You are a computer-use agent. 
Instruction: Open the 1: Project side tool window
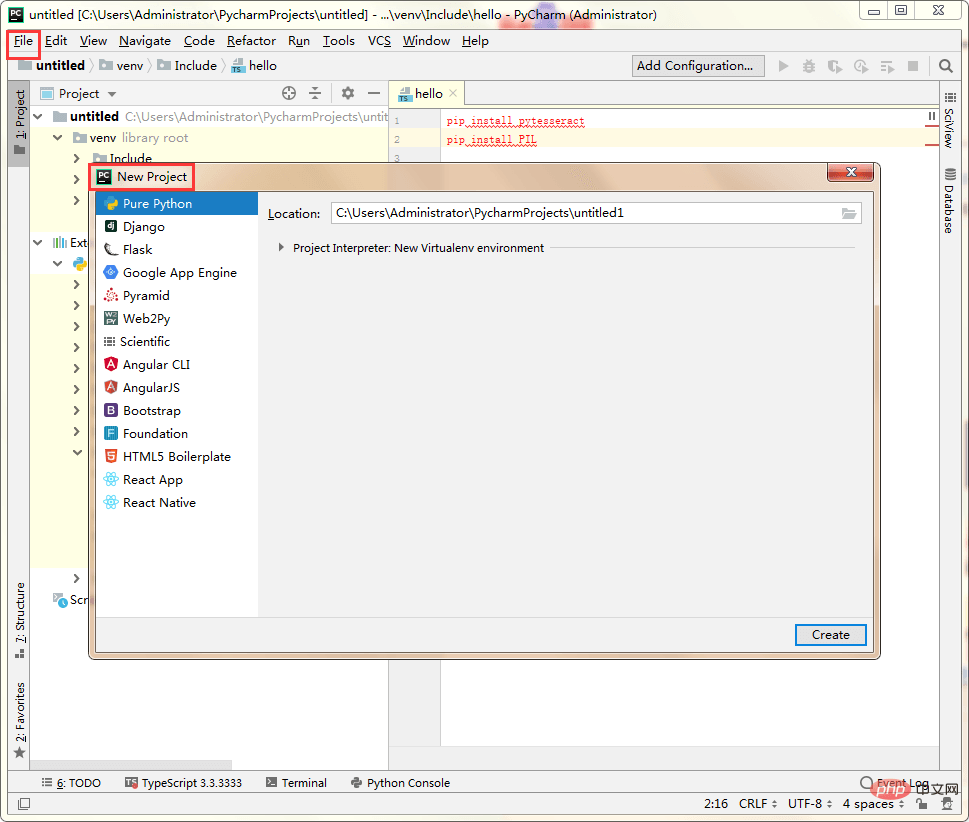pyautogui.click(x=20, y=122)
